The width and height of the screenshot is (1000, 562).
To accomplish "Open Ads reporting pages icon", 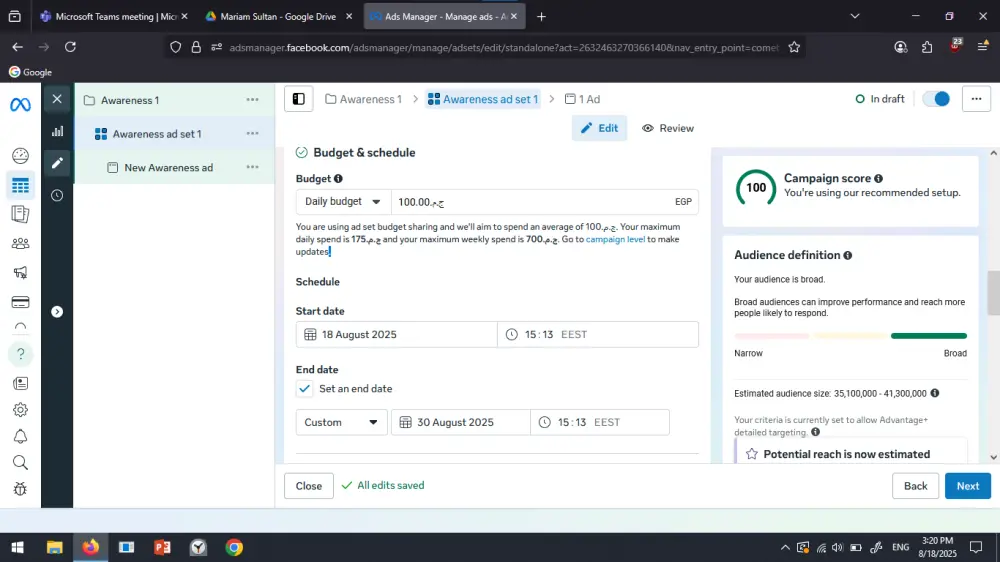I will (20, 214).
